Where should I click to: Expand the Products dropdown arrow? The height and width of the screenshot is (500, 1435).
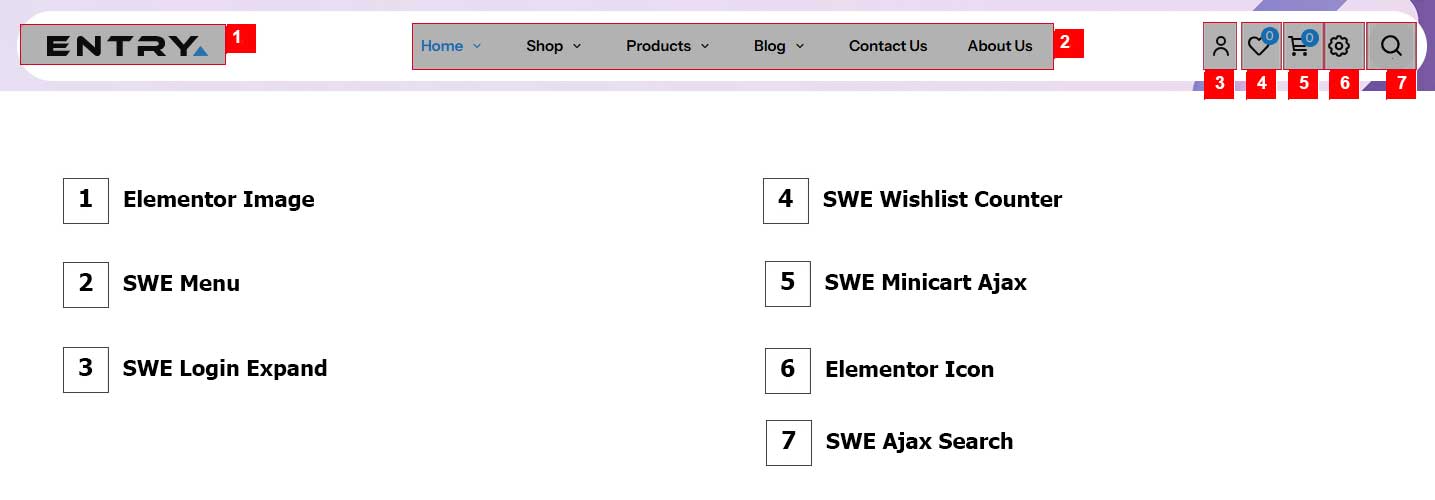click(705, 46)
